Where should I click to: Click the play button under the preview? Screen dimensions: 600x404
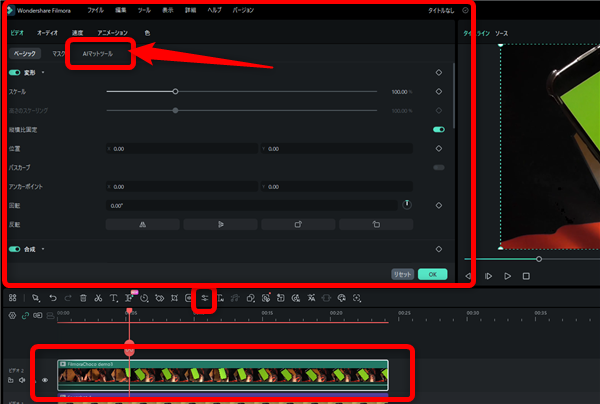pos(508,275)
